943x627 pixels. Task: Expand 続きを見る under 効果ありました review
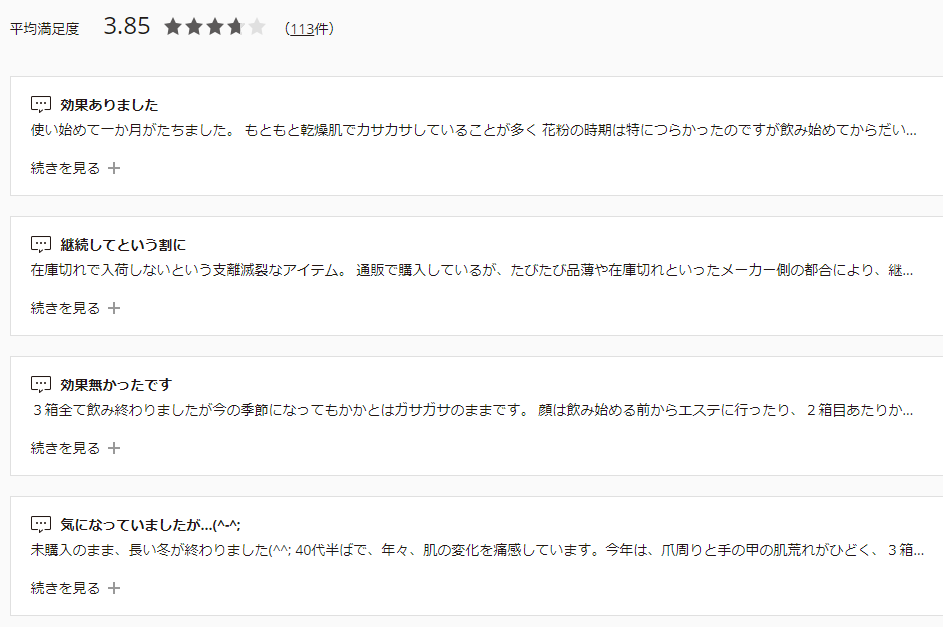pyautogui.click(x=75, y=168)
